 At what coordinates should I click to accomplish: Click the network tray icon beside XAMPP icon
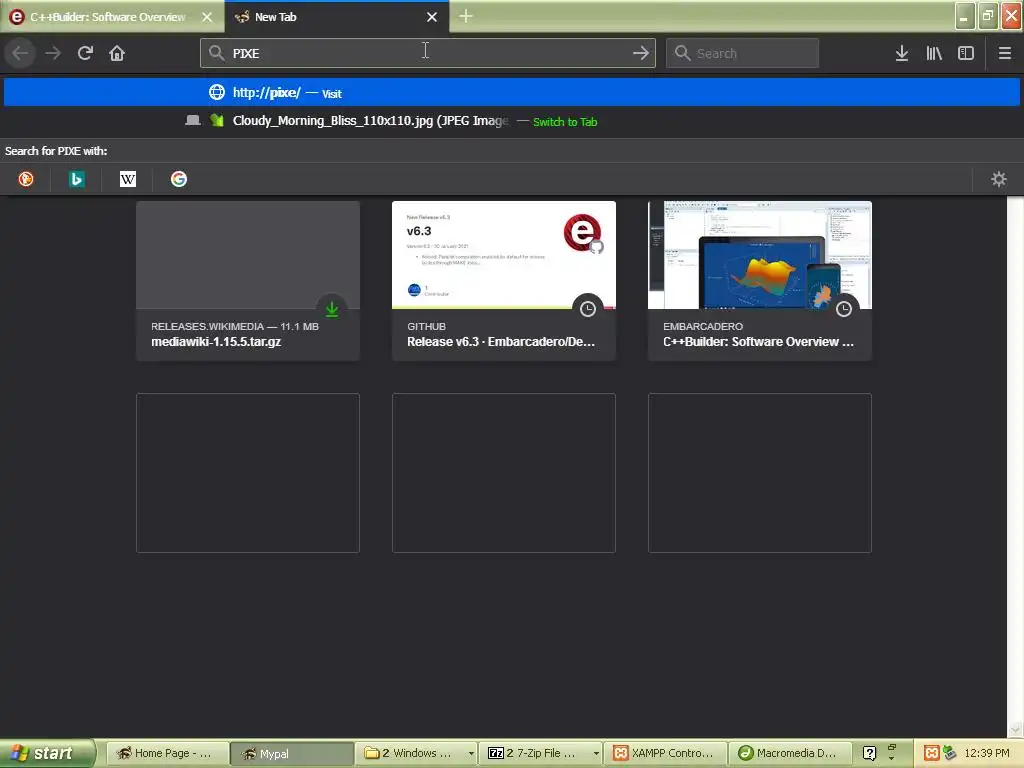pyautogui.click(x=949, y=753)
